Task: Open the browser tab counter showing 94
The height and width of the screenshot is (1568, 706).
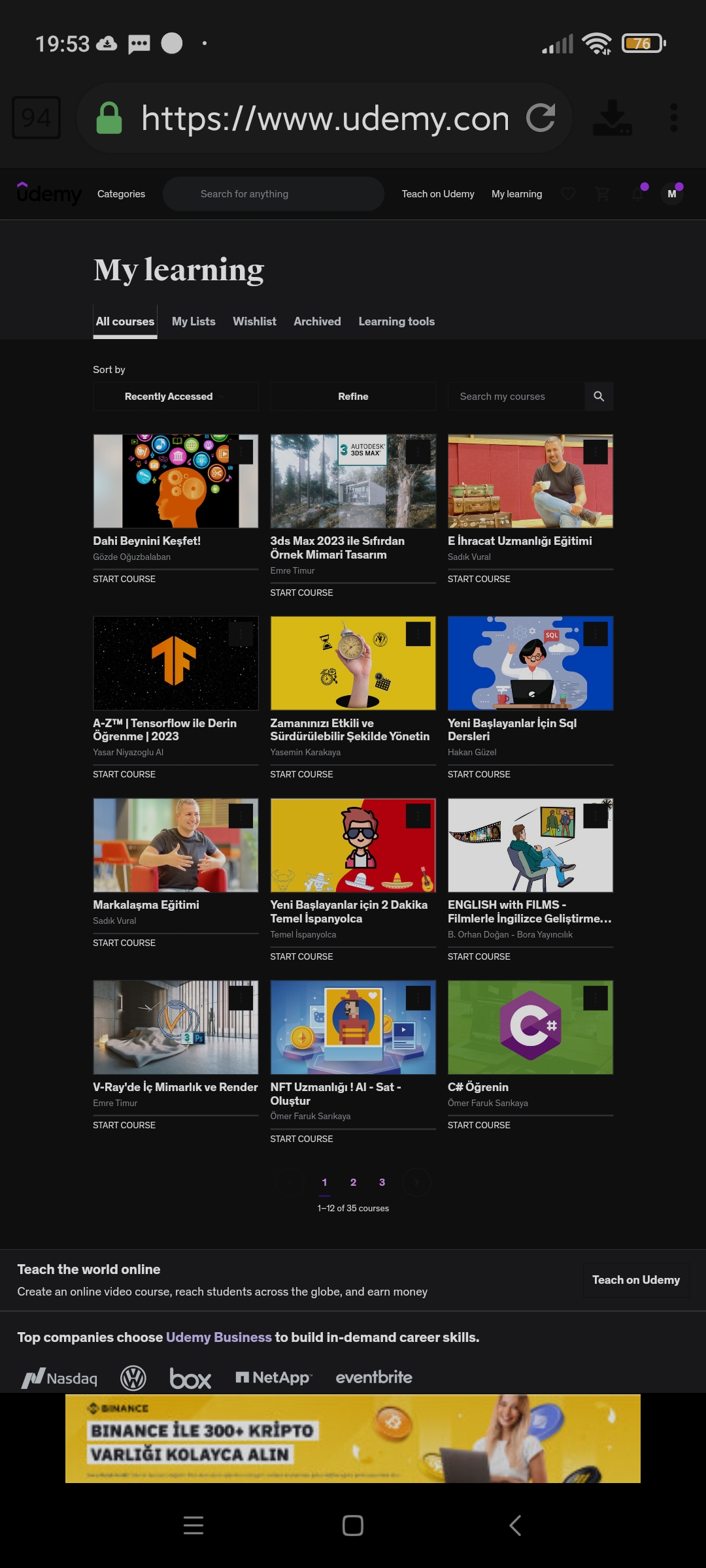Action: tap(37, 118)
